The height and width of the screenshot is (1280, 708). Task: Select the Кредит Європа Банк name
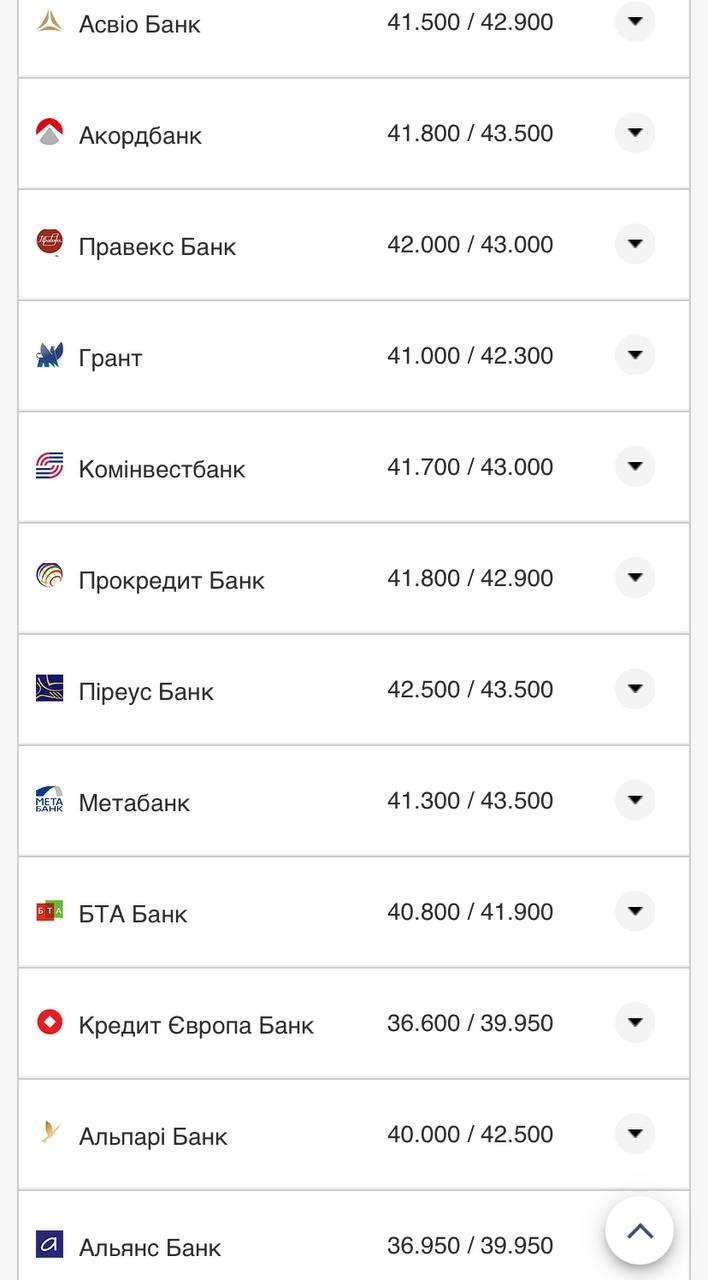click(x=196, y=1025)
